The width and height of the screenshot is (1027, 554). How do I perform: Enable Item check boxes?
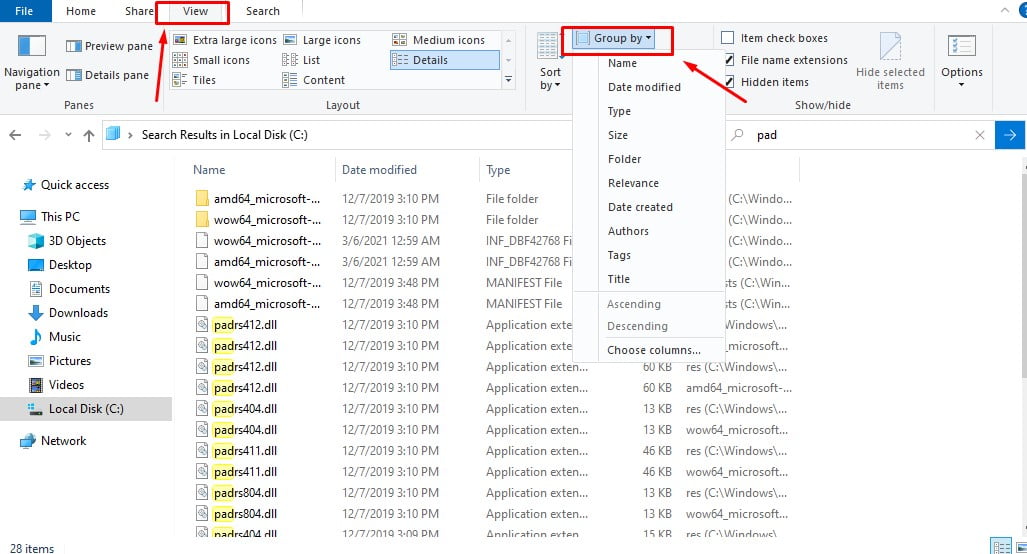(728, 37)
